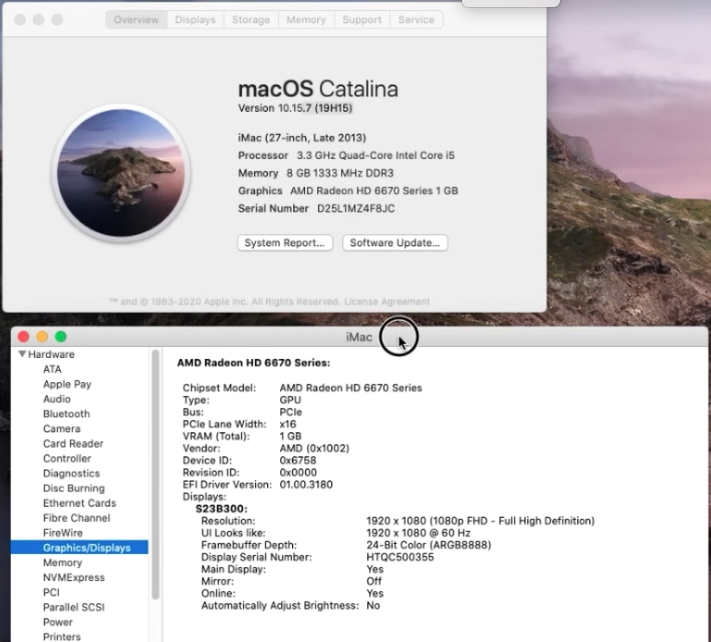The image size is (711, 642).
Task: Click the Vendor value AMD (0x1002)
Action: pos(314,448)
